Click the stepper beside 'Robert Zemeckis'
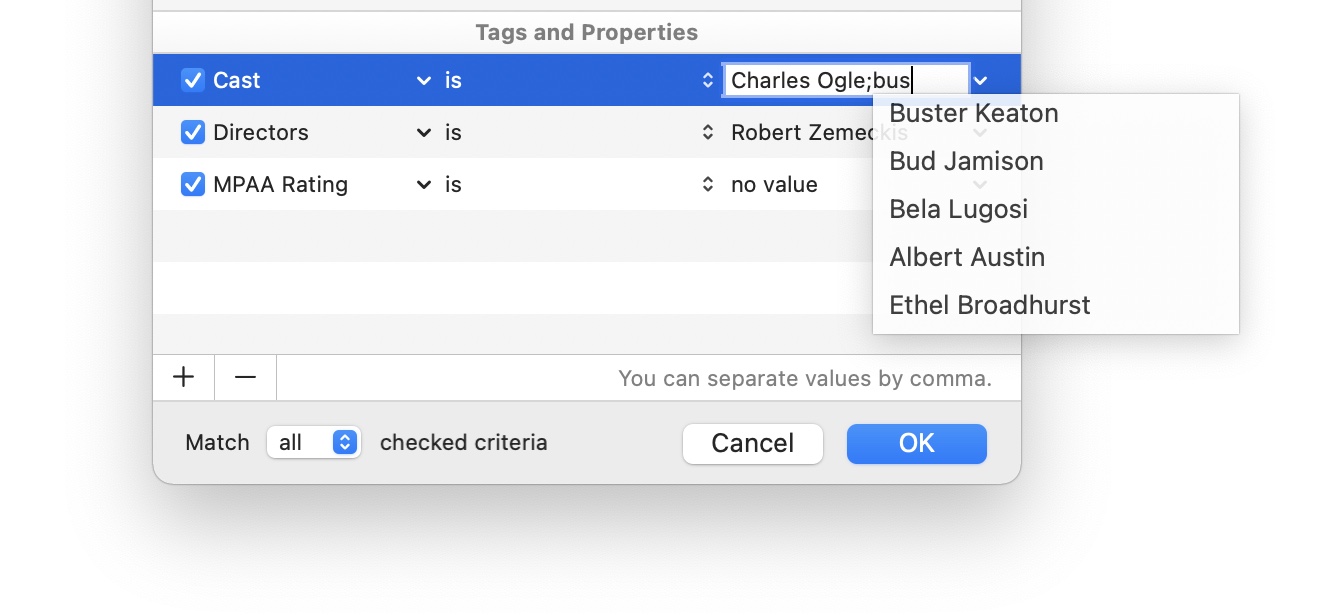Image resolution: width=1320 pixels, height=615 pixels. [x=708, y=132]
